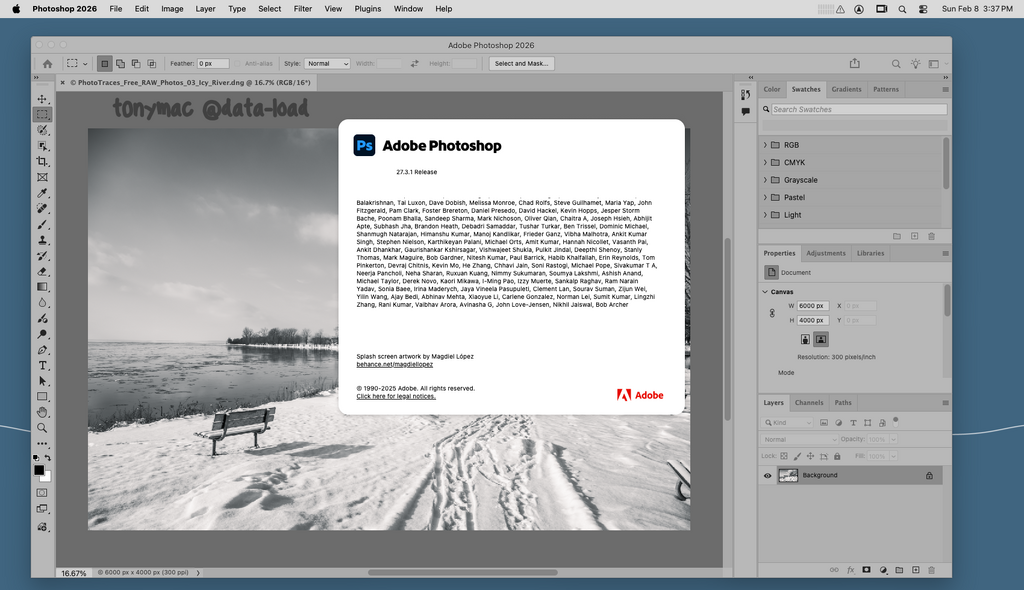Open the Style dropdown set to Normal

[x=328, y=64]
